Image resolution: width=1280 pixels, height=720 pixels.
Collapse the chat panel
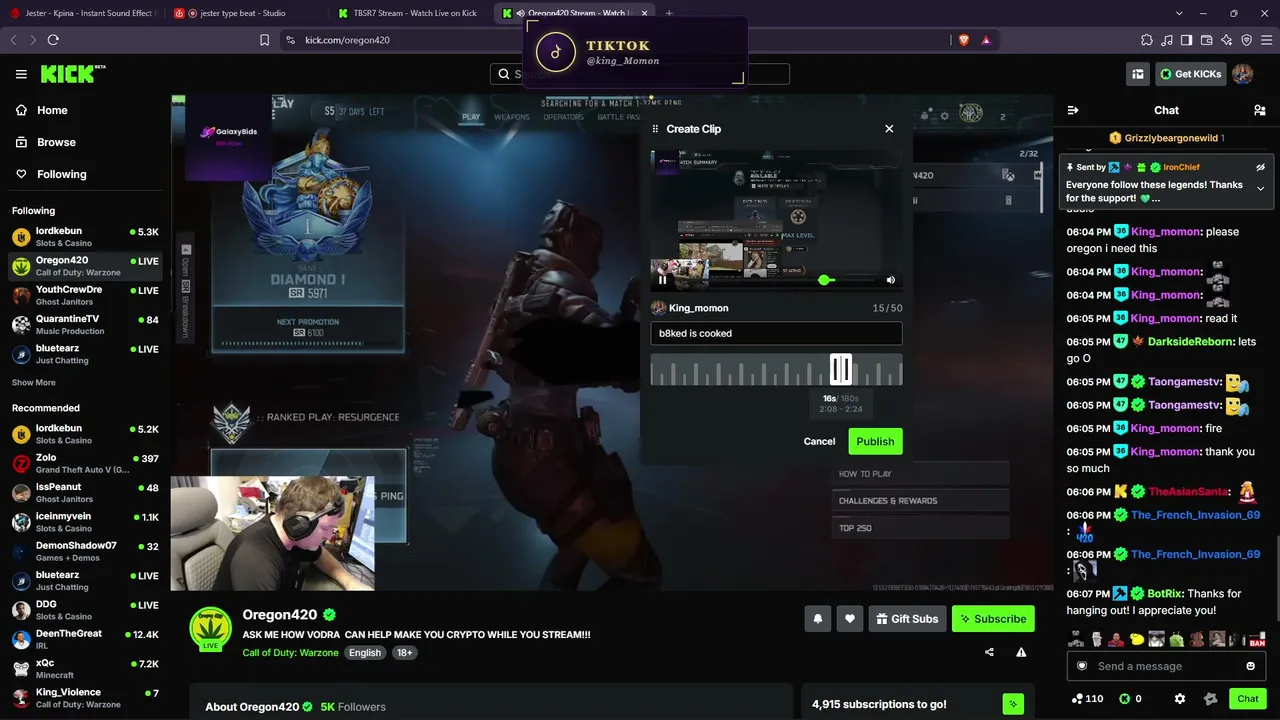1073,110
